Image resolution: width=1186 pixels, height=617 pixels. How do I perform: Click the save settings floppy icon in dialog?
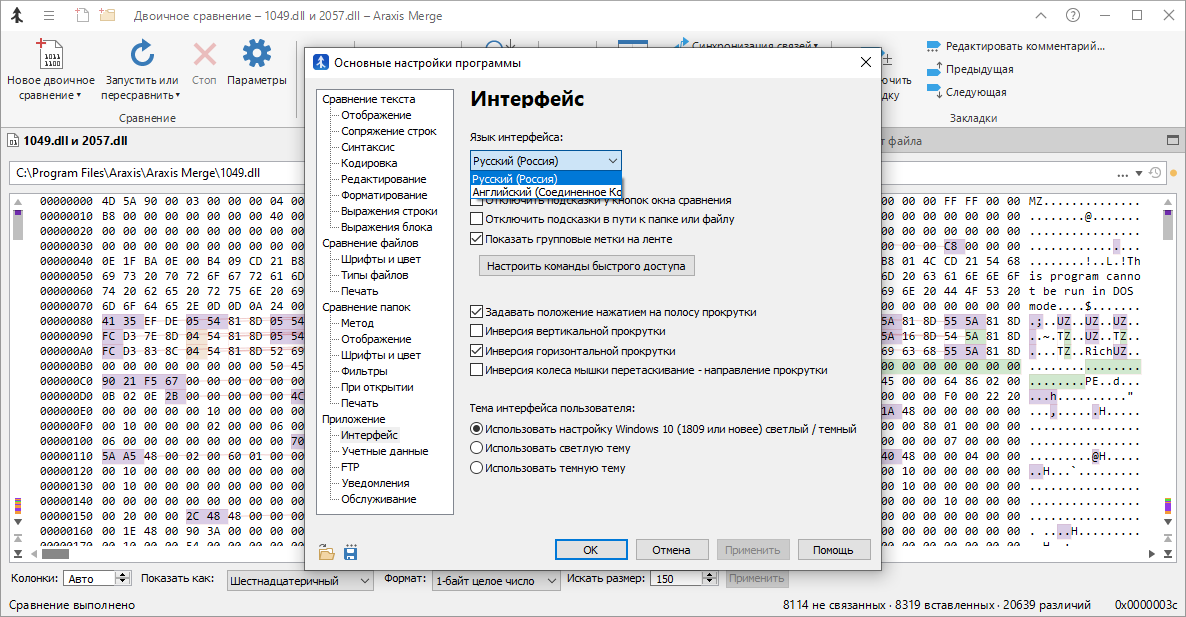coord(350,553)
